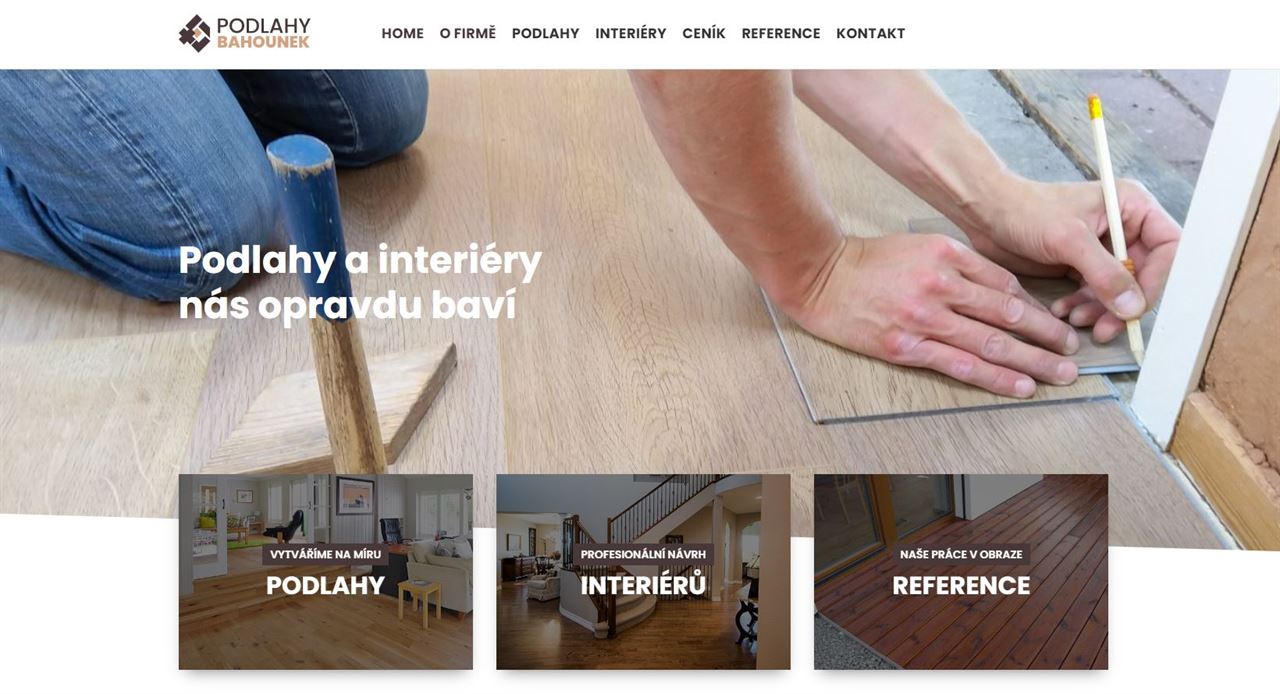Go to the HOME menu item
1280x694 pixels.
tap(402, 33)
